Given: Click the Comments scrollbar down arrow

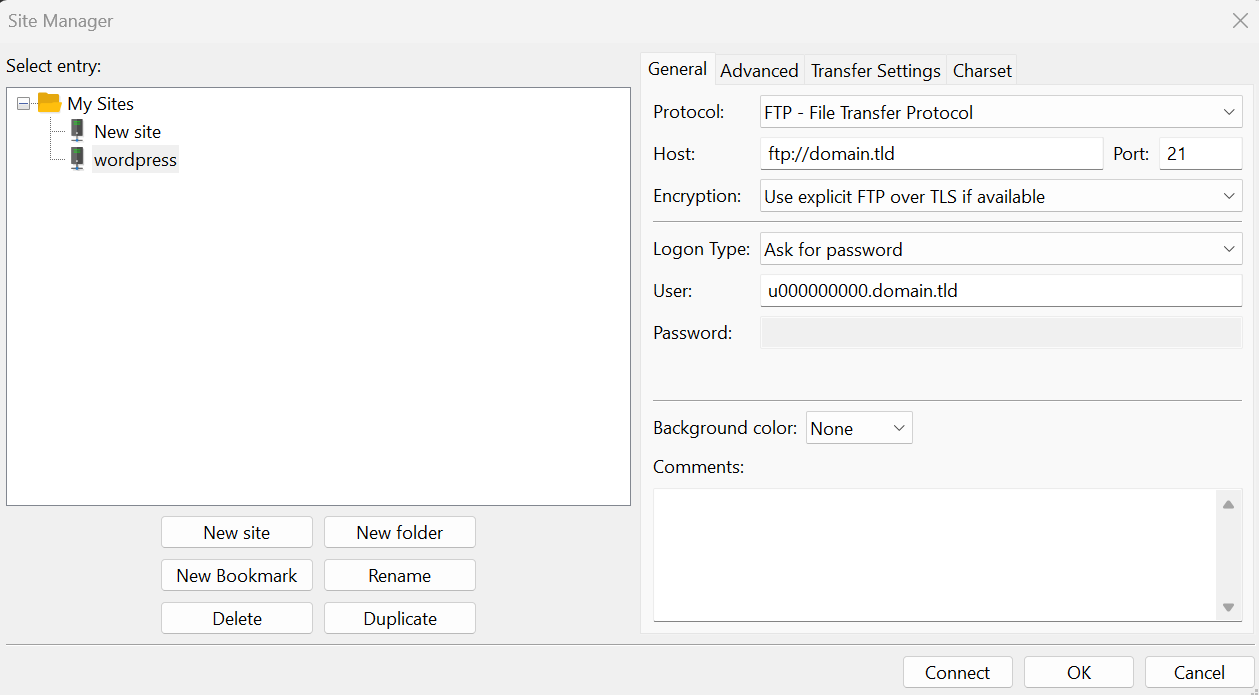Looking at the screenshot, I should click(1229, 608).
